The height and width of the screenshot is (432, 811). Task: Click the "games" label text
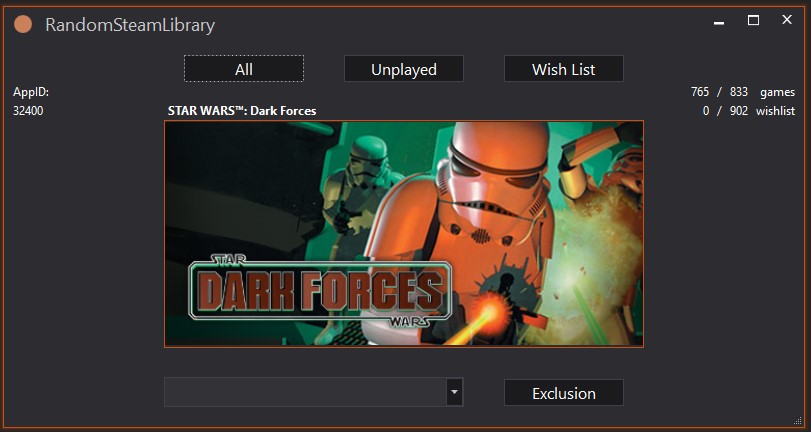click(x=777, y=92)
